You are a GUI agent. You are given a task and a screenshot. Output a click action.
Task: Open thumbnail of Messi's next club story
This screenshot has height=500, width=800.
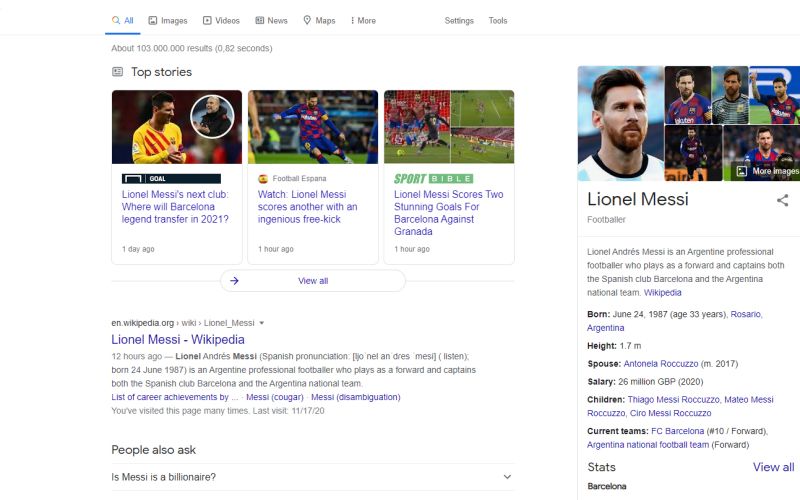tap(177, 127)
